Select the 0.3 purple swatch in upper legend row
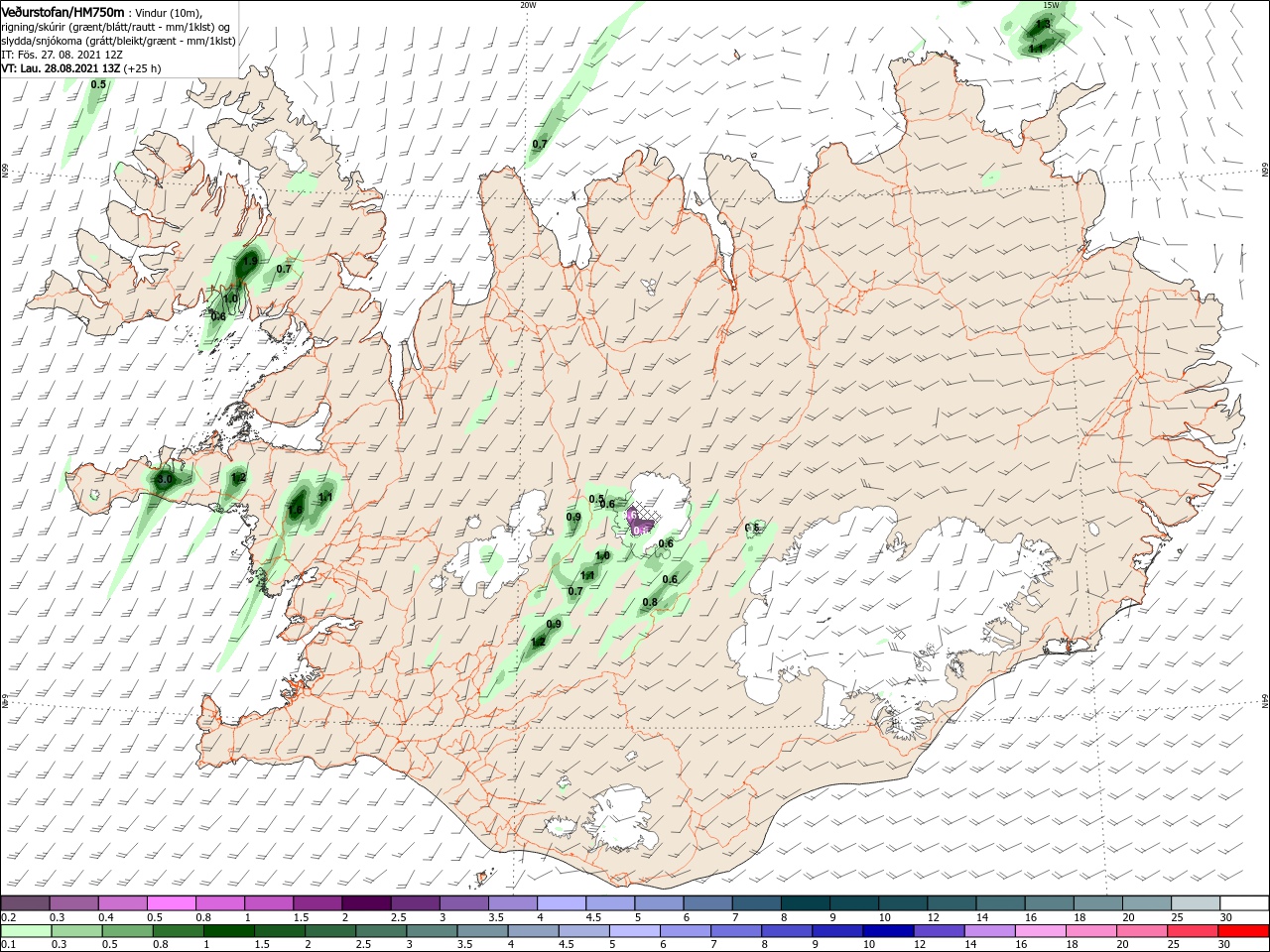1270x952 pixels. coord(73,902)
